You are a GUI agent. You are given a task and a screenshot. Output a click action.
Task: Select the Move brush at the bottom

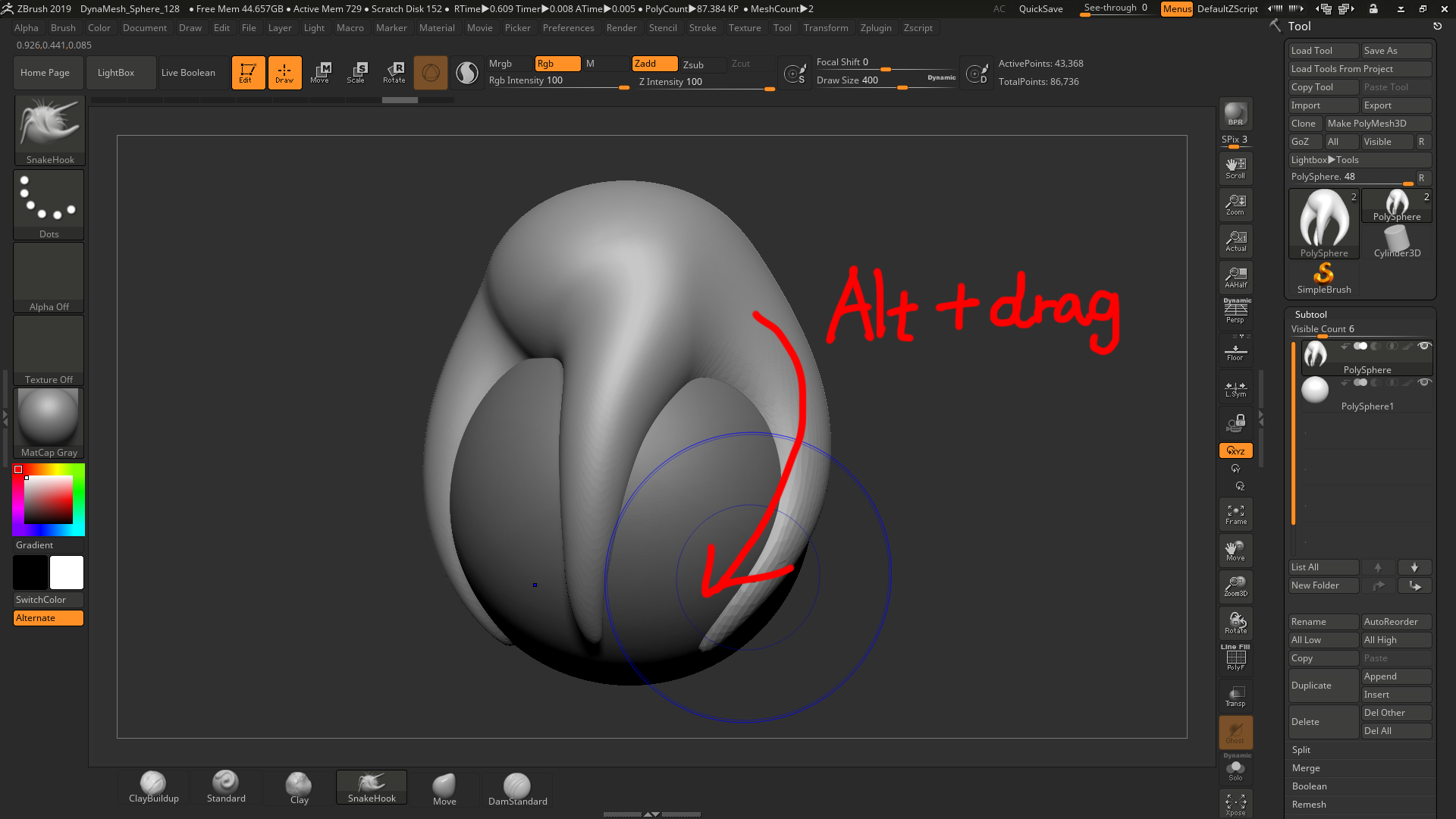pos(444,789)
